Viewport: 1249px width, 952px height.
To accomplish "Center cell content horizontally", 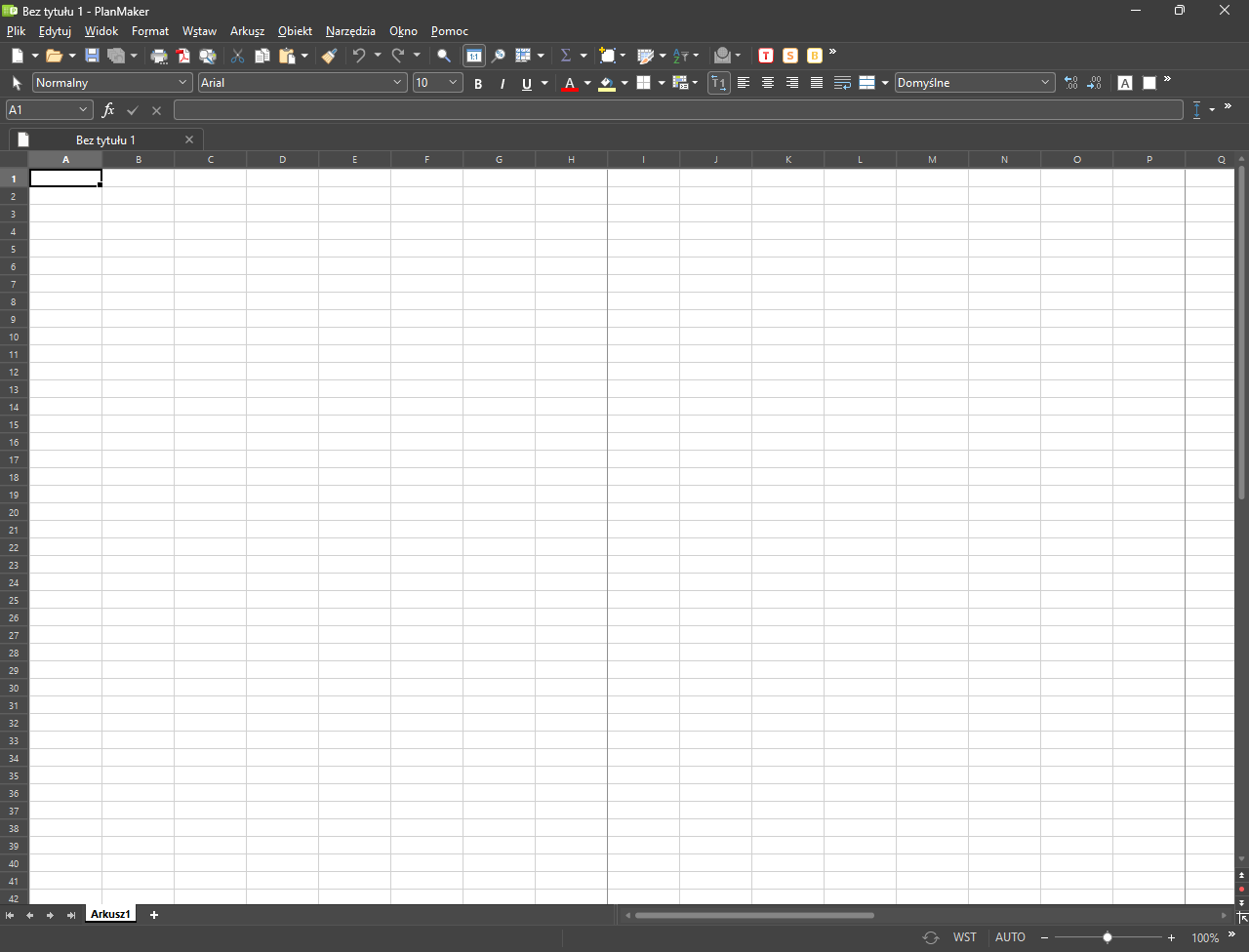I will coord(768,83).
